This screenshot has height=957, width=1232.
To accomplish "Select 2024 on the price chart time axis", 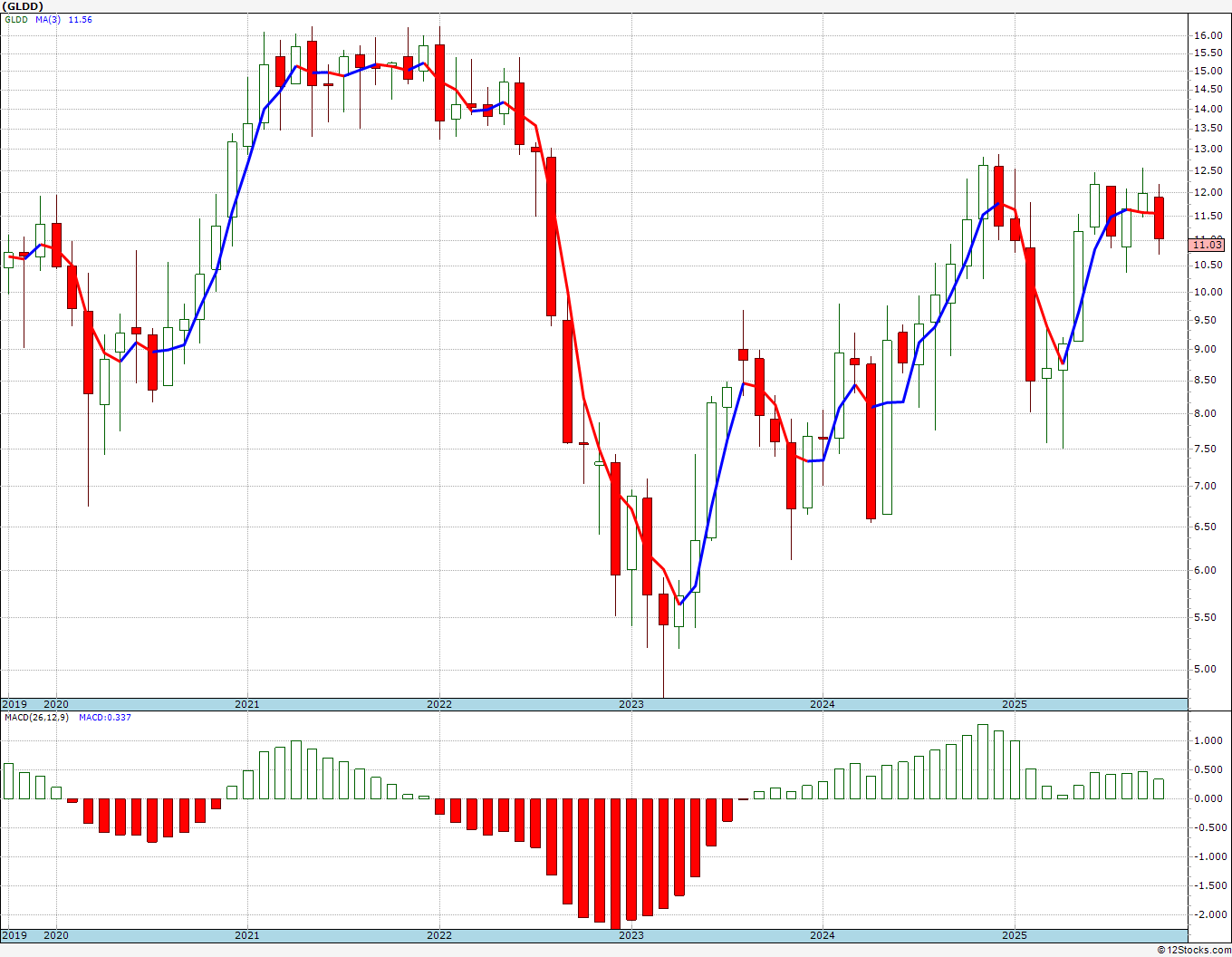I will click(x=823, y=704).
